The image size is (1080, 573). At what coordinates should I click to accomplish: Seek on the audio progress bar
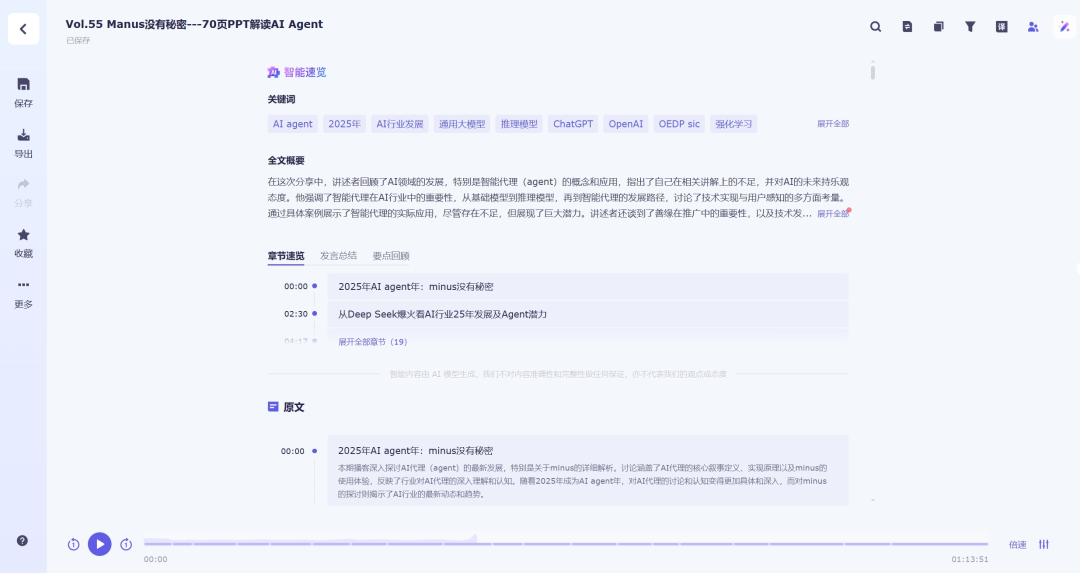tap(566, 543)
